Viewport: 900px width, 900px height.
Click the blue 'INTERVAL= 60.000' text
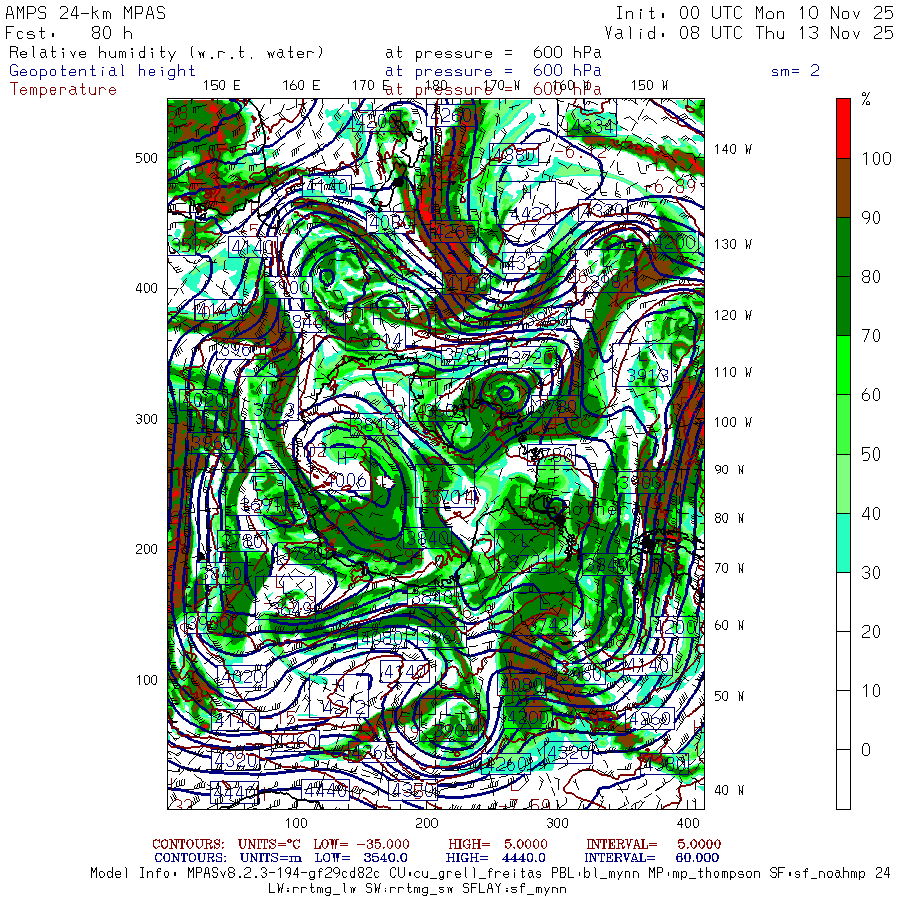tap(651, 858)
